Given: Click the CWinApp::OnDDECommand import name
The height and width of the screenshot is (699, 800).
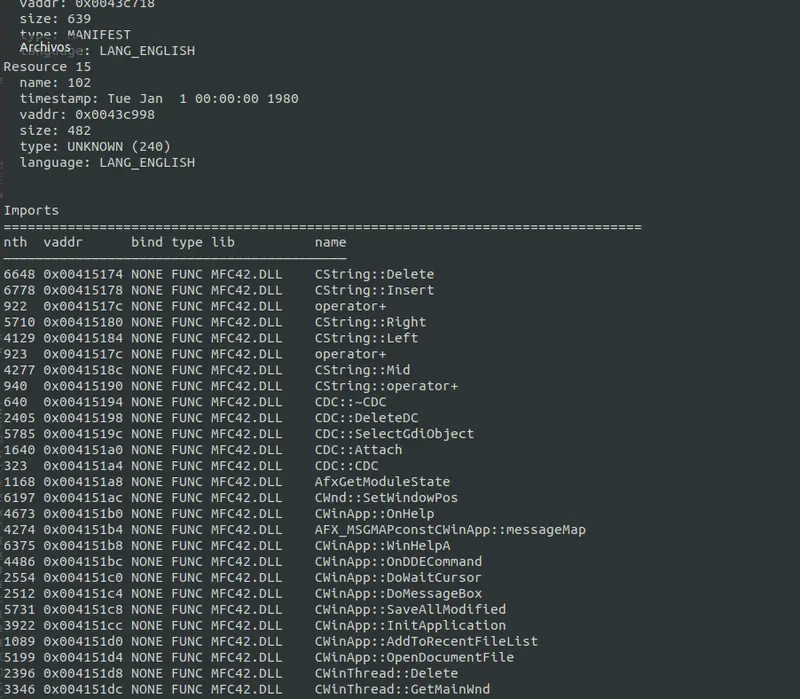Looking at the screenshot, I should pos(398,562).
